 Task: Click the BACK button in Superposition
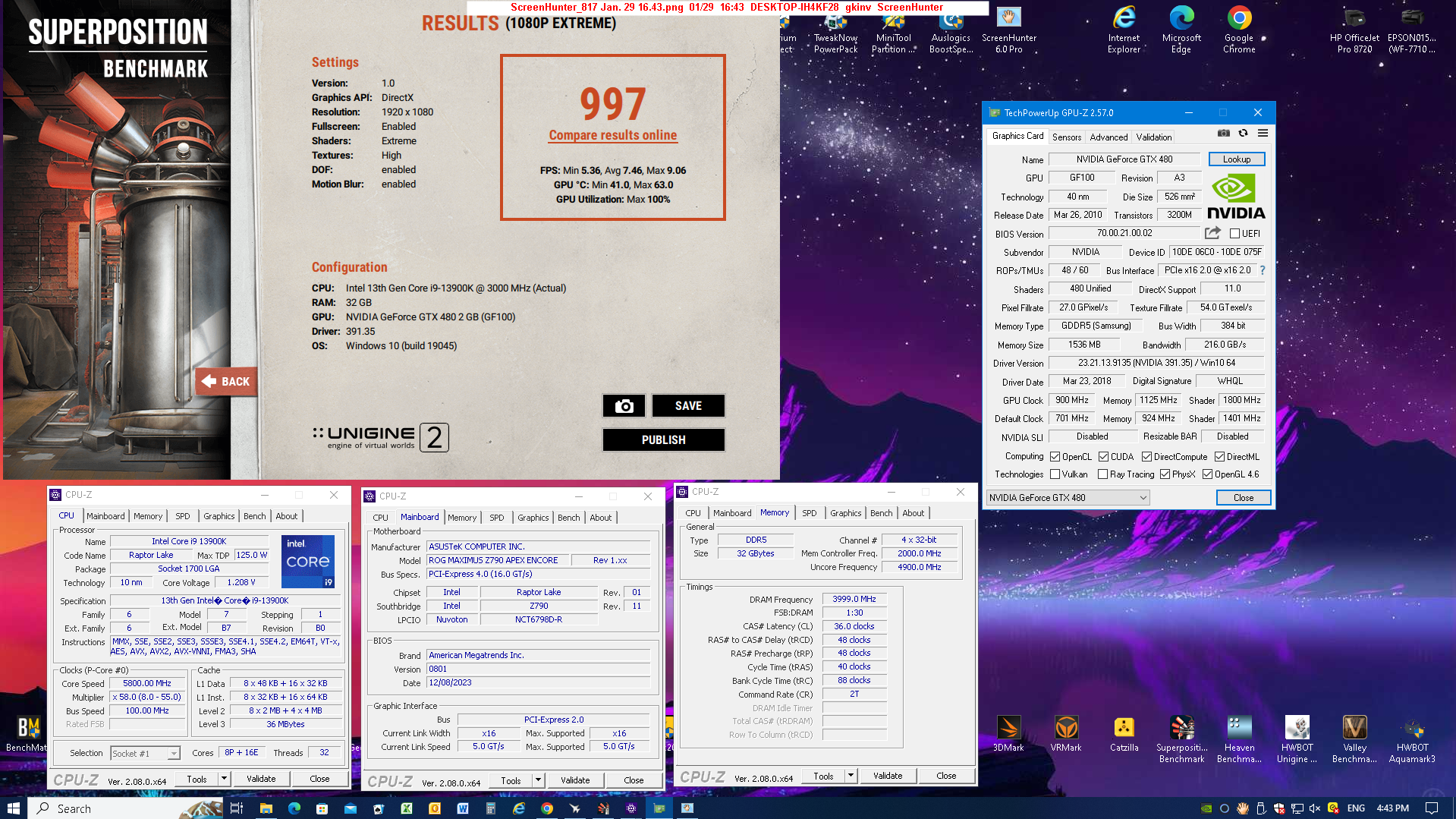[226, 382]
